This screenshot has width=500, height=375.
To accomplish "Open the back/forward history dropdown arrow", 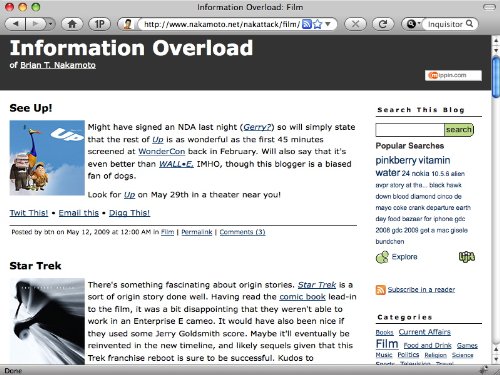I will pyautogui.click(x=50, y=24).
